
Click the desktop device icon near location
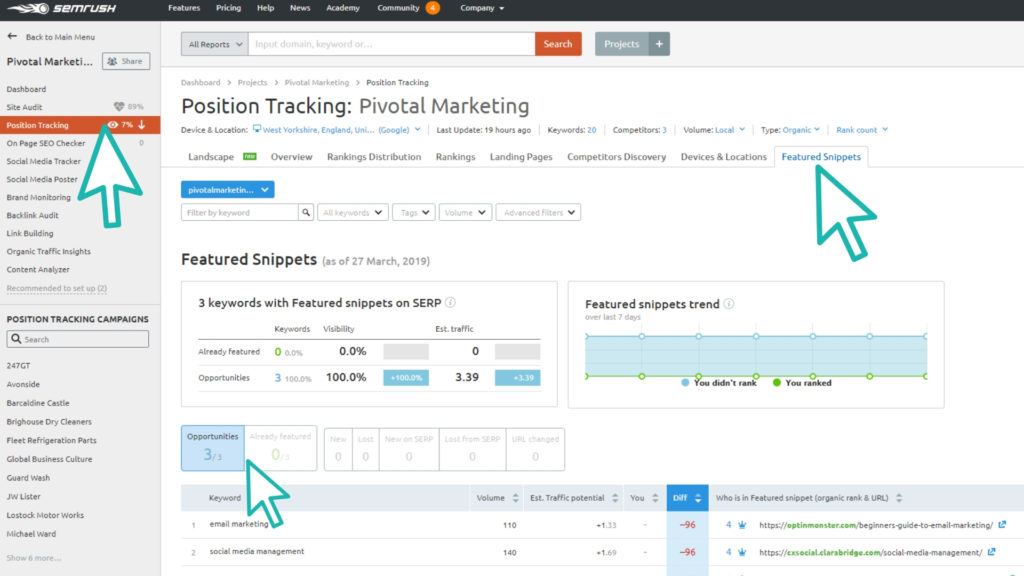(x=257, y=129)
